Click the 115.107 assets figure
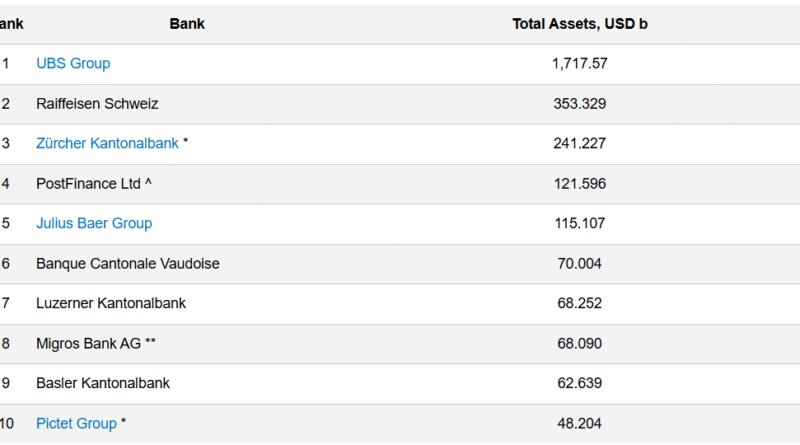 pos(579,223)
